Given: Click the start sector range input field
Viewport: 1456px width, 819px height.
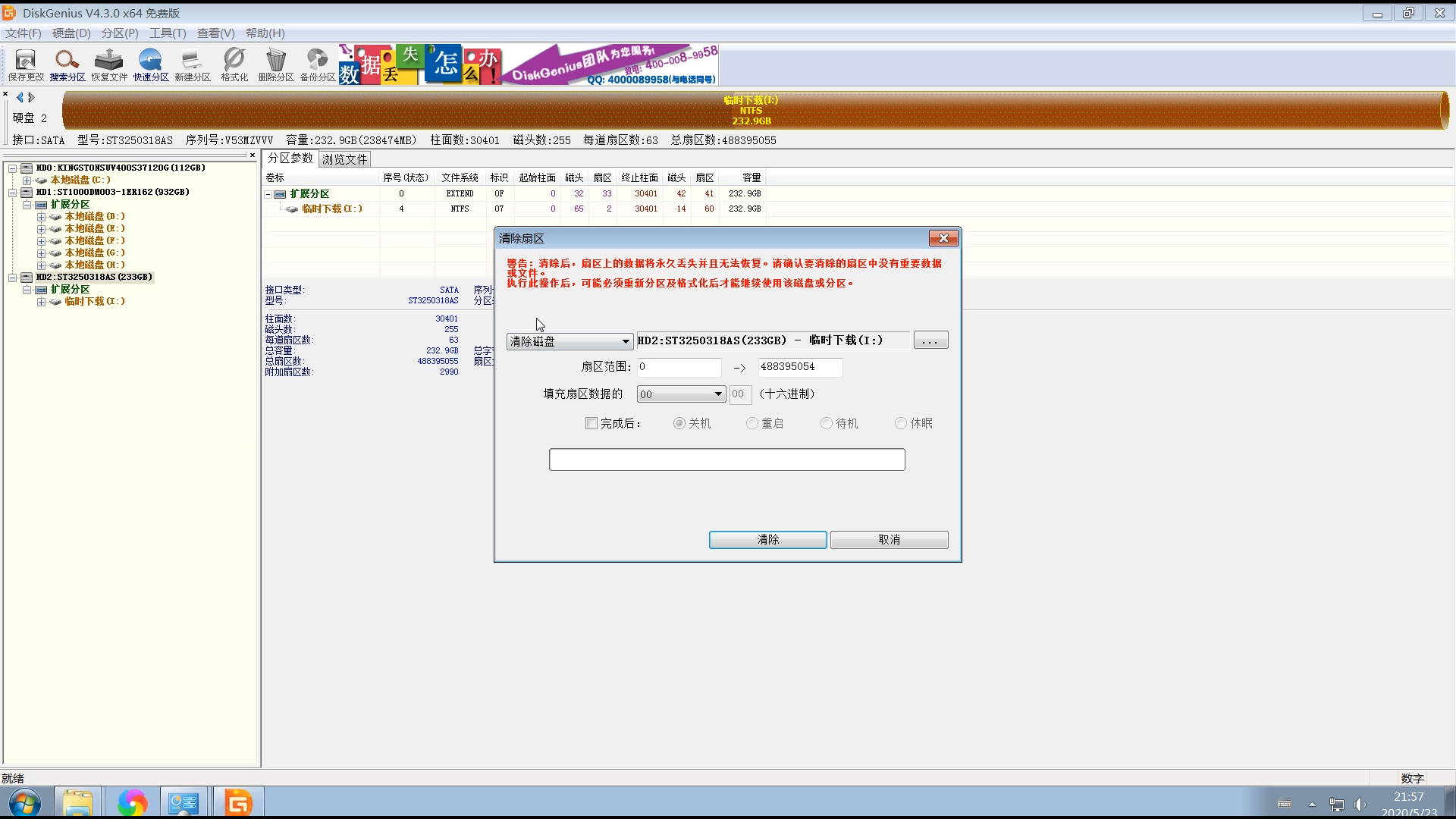Looking at the screenshot, I should [679, 367].
